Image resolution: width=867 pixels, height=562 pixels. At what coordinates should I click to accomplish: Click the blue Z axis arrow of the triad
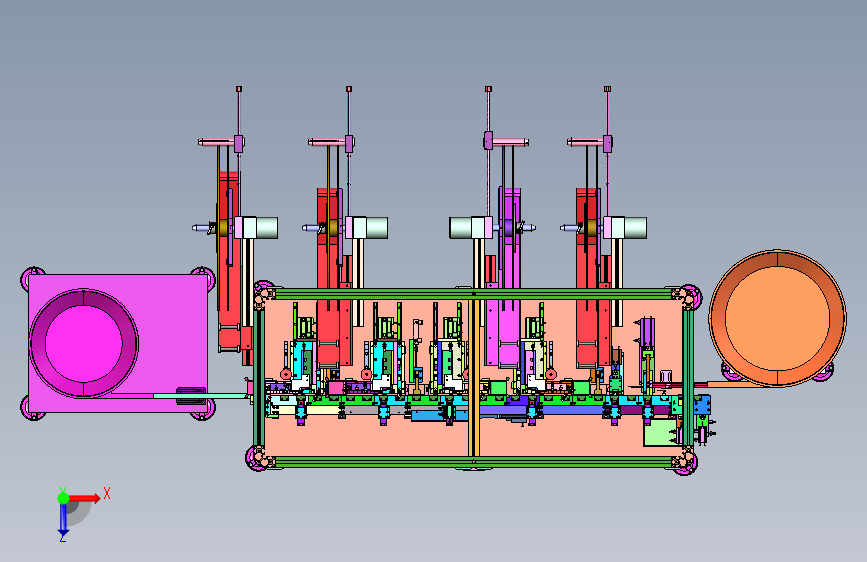coord(63,521)
